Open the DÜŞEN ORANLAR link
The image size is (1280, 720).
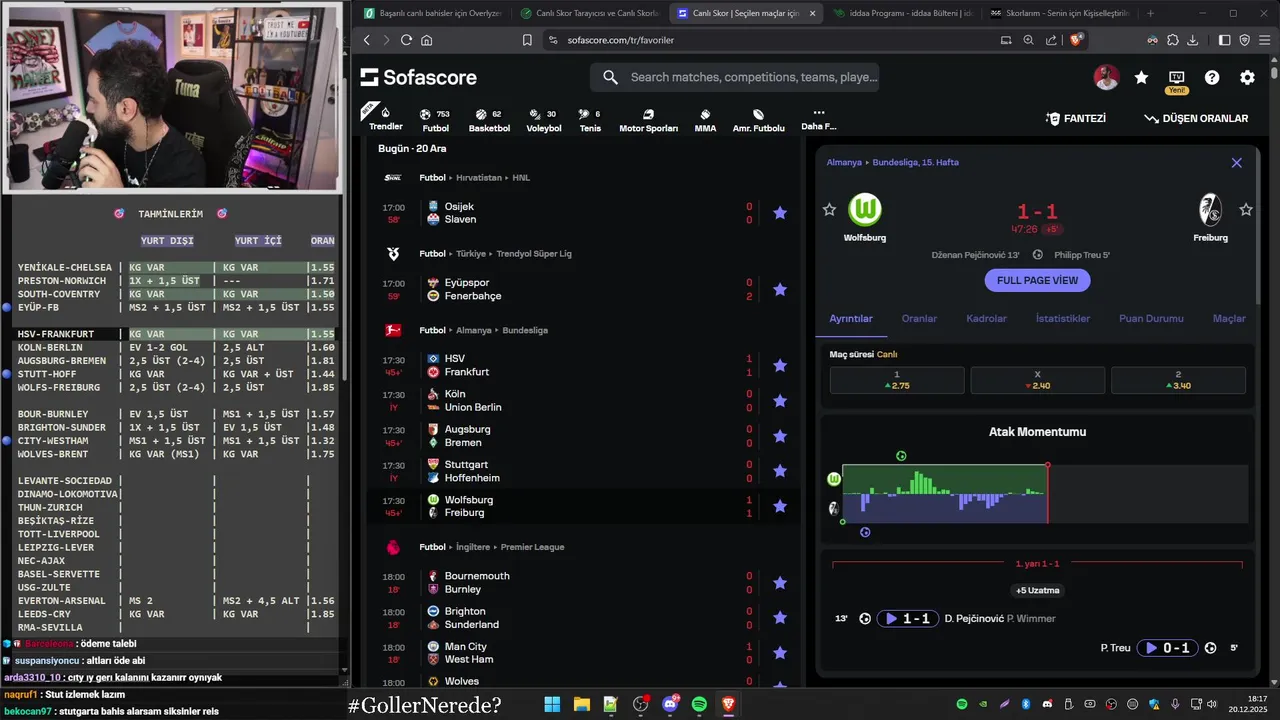pos(1196,118)
